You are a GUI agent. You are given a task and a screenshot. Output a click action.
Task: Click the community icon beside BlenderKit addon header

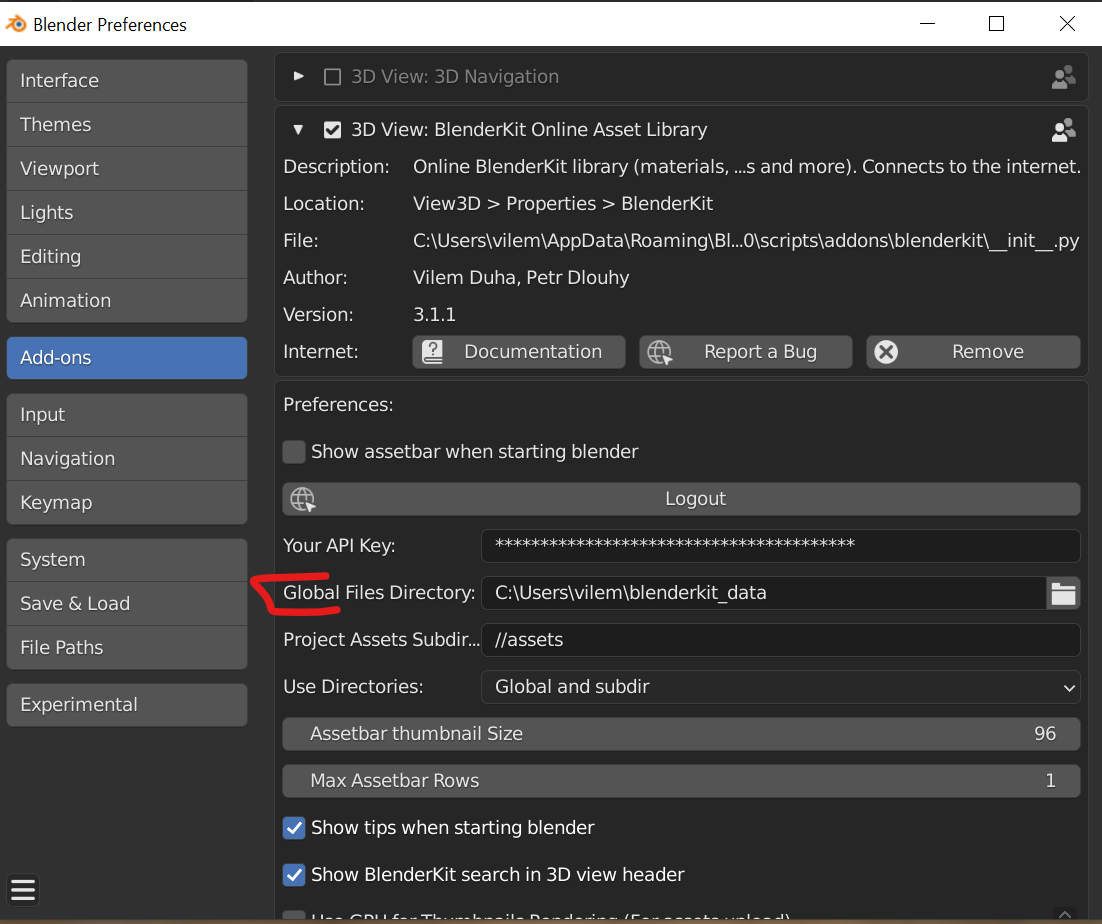[x=1063, y=129]
